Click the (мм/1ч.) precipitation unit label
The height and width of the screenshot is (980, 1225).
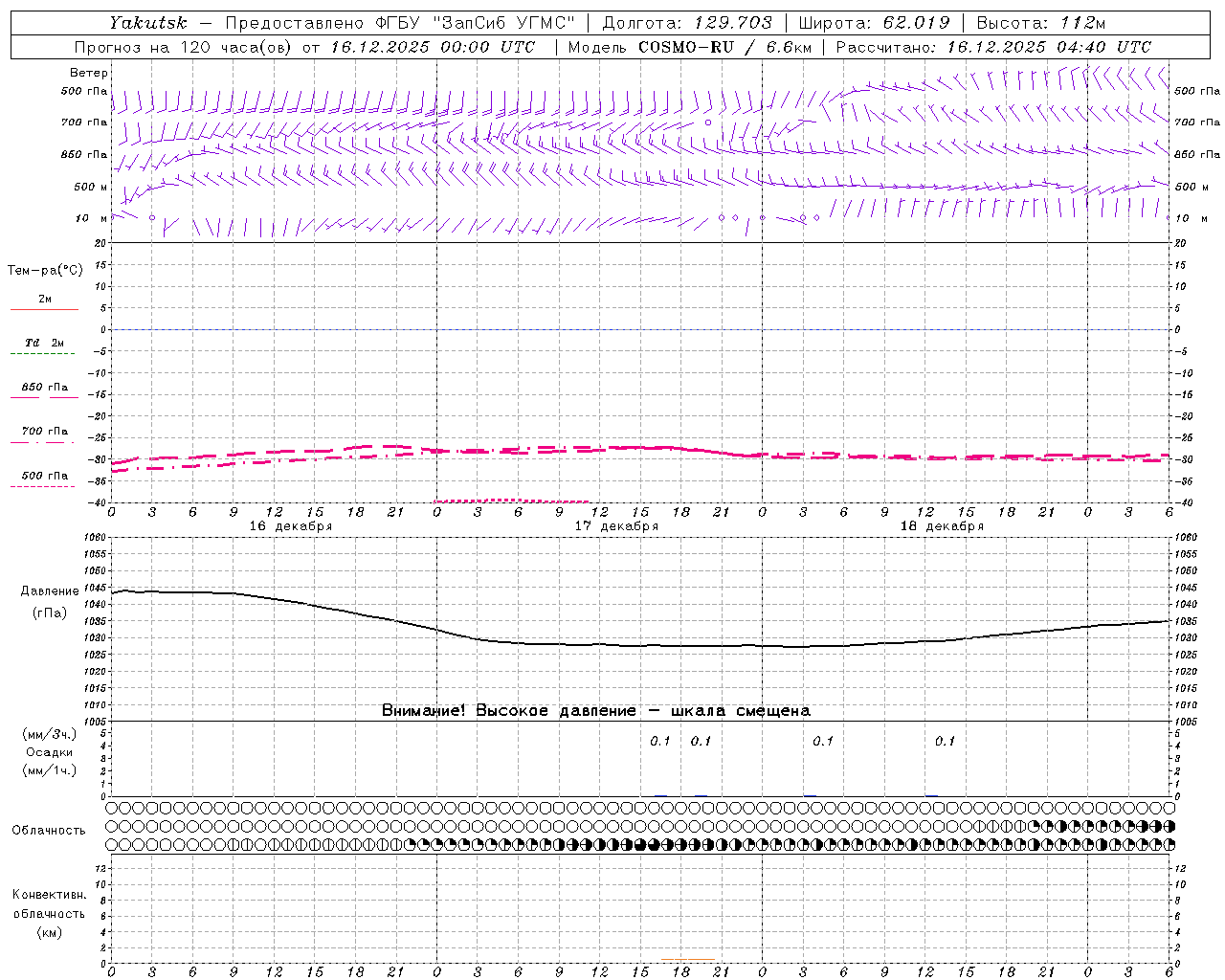click(50, 770)
